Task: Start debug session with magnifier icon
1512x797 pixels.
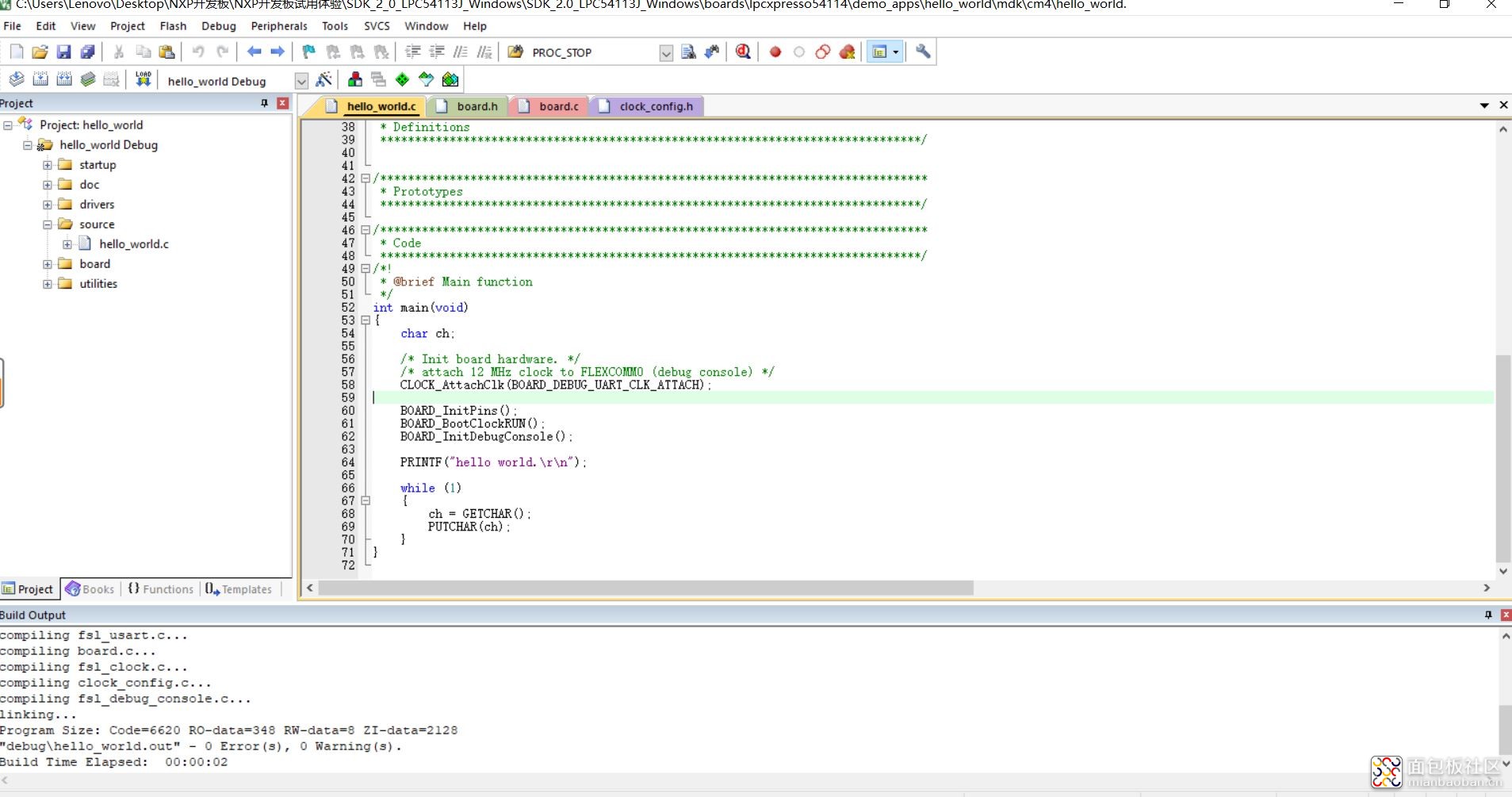Action: tap(743, 52)
